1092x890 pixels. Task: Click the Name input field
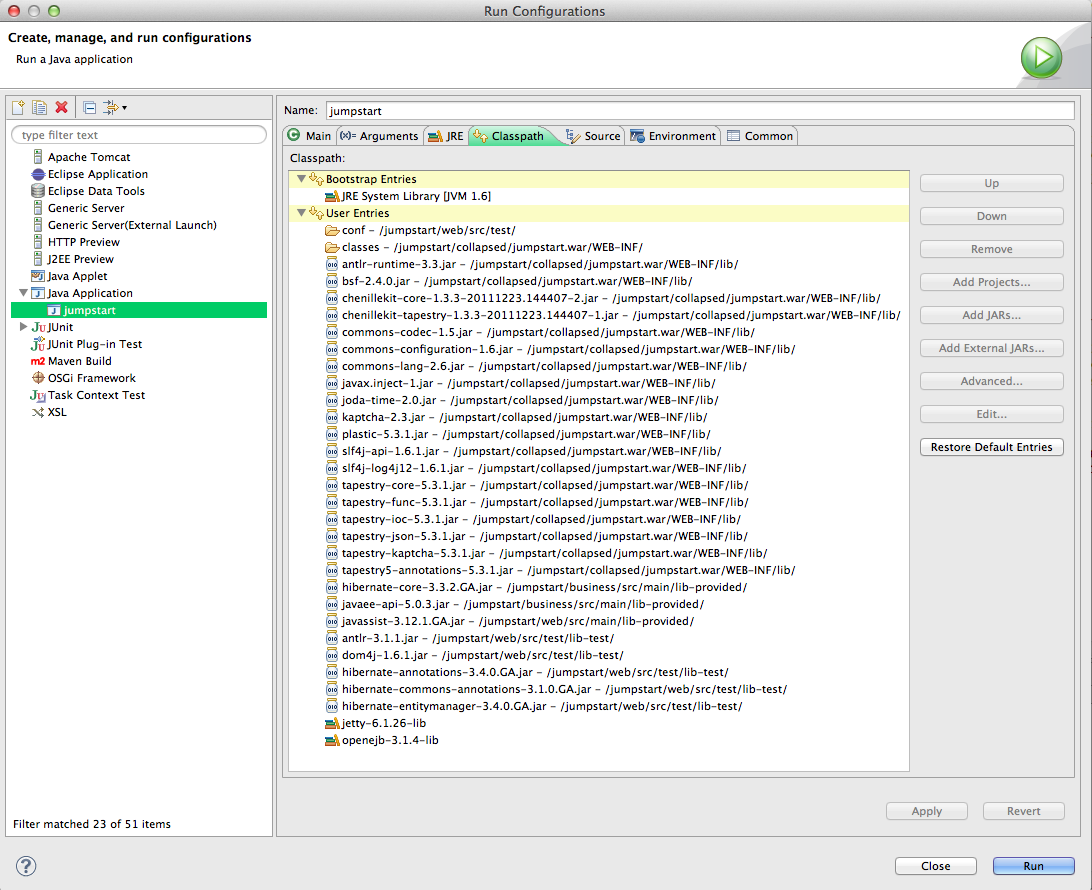pyautogui.click(x=700, y=111)
